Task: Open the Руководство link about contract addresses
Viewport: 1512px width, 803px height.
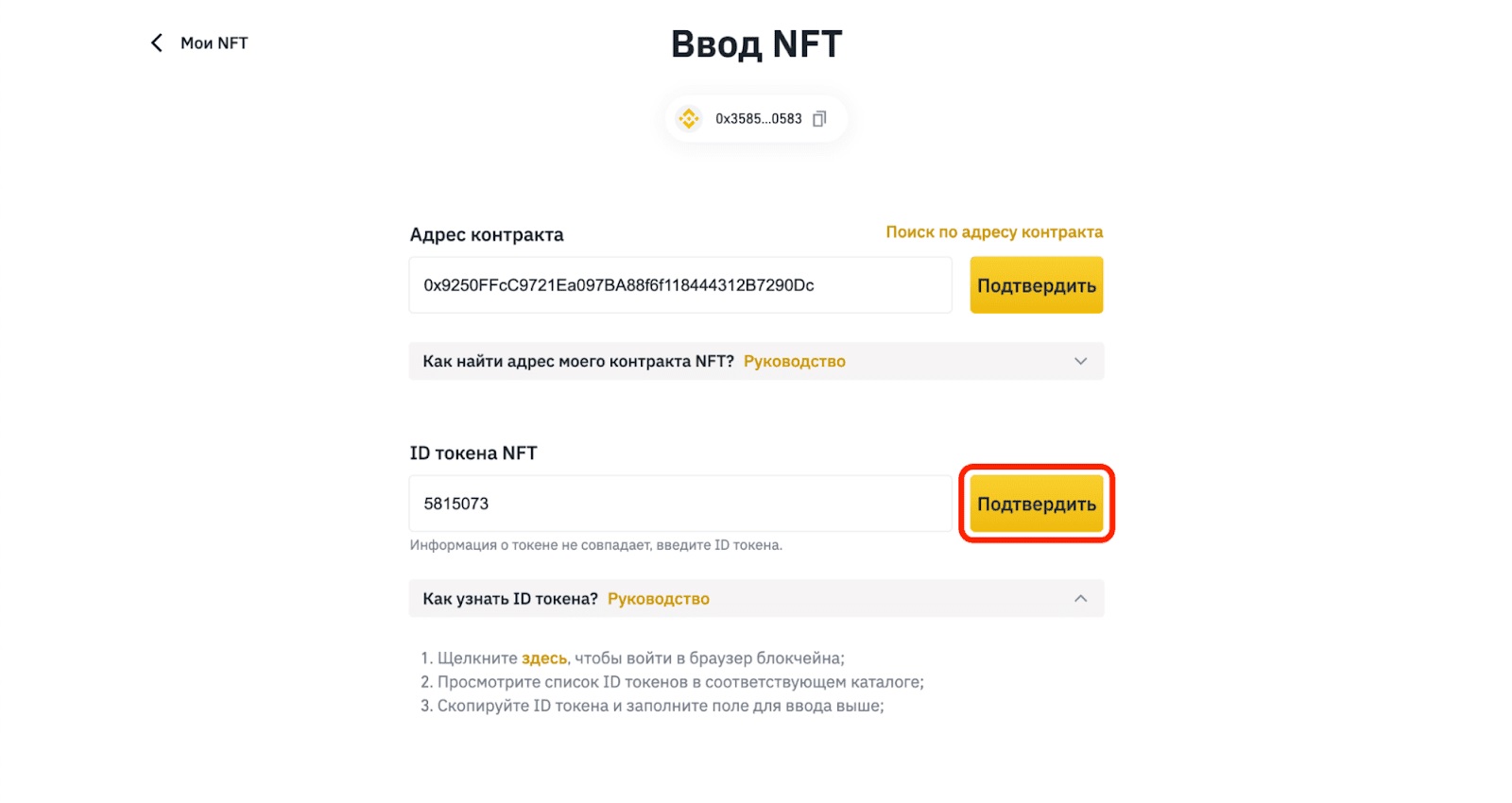Action: pyautogui.click(x=795, y=361)
